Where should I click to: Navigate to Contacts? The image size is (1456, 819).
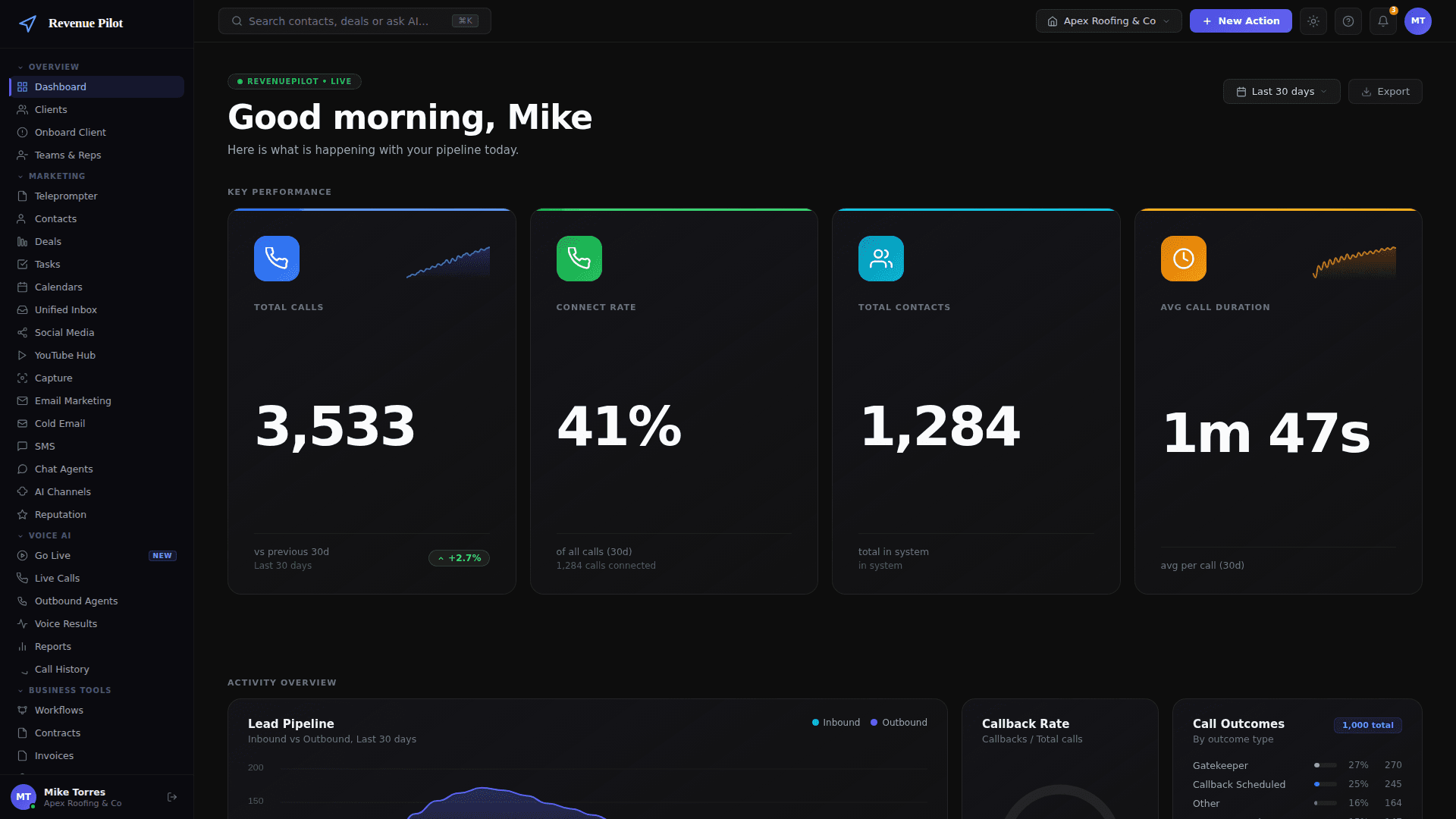click(97, 219)
